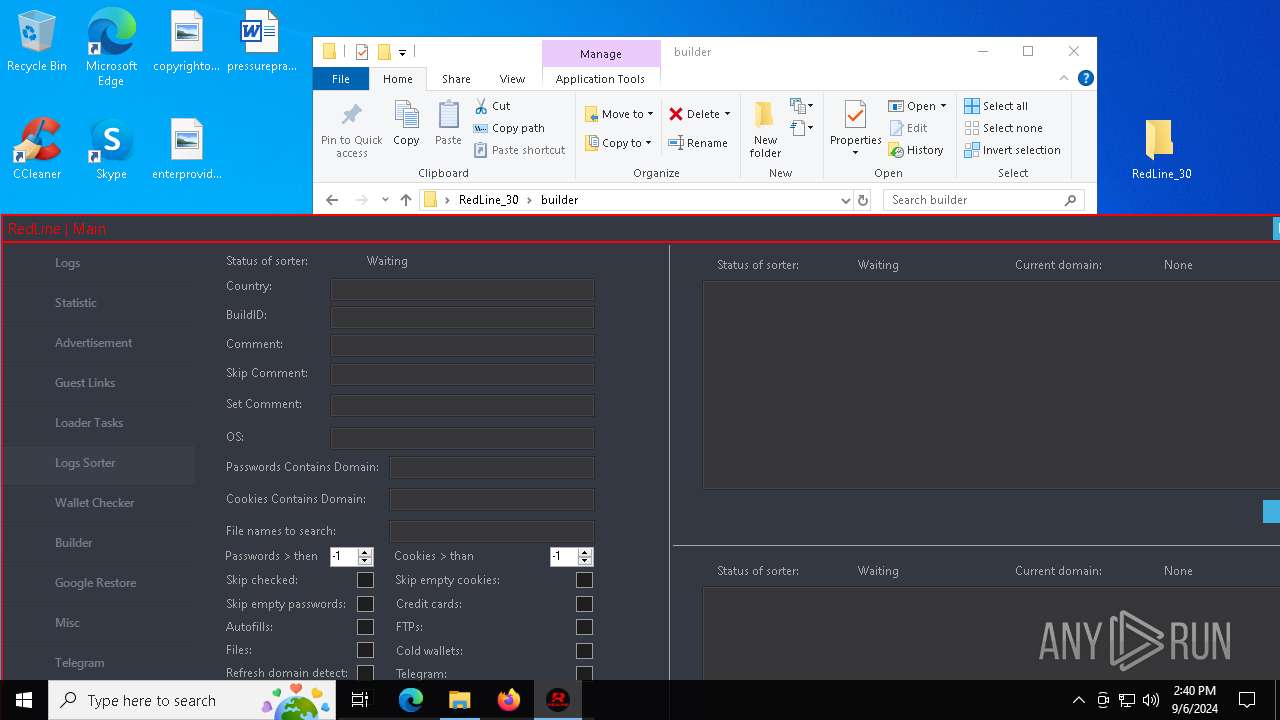
Task: Switch to View ribbon tab
Action: click(512, 79)
